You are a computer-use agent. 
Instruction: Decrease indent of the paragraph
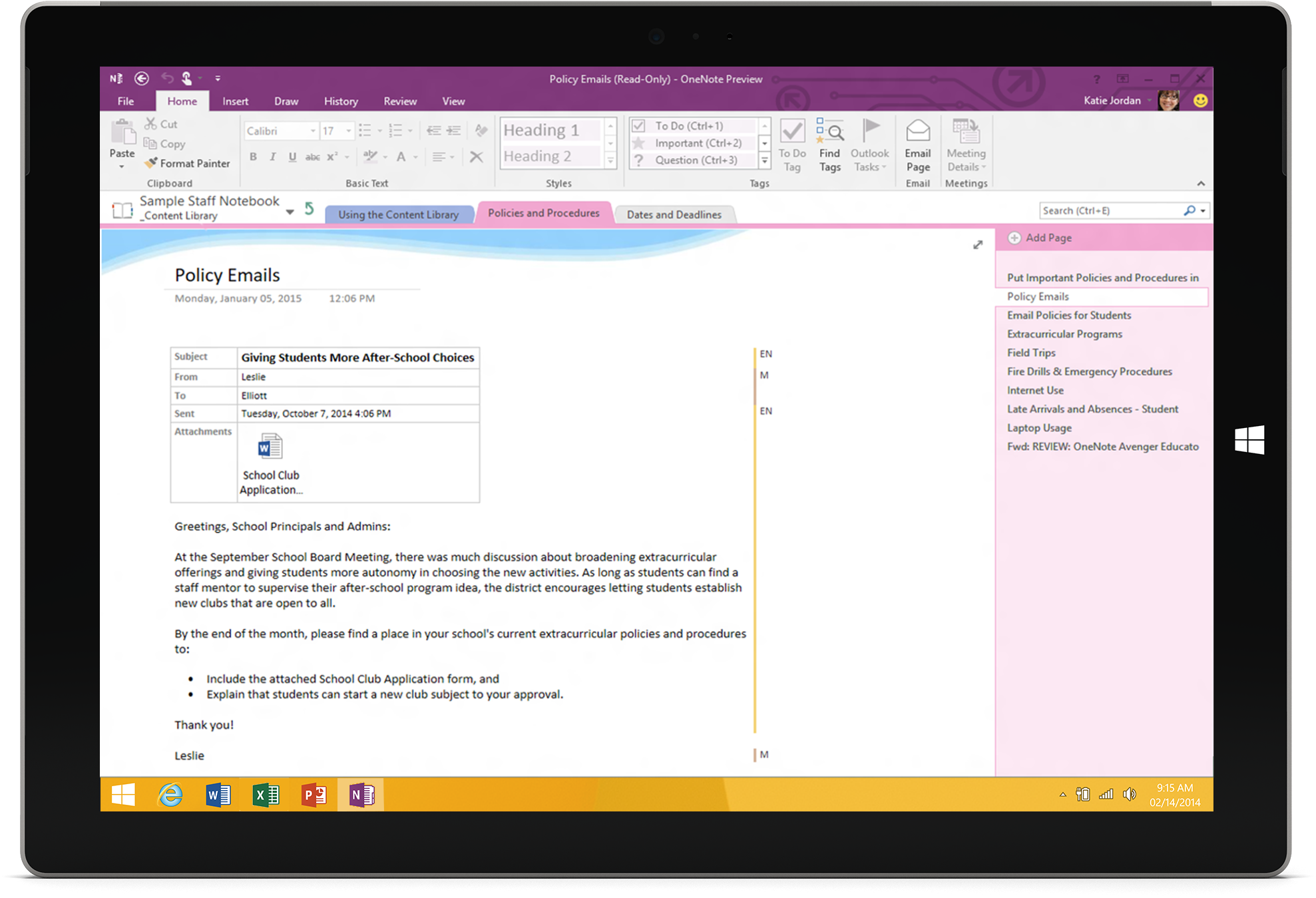click(433, 130)
